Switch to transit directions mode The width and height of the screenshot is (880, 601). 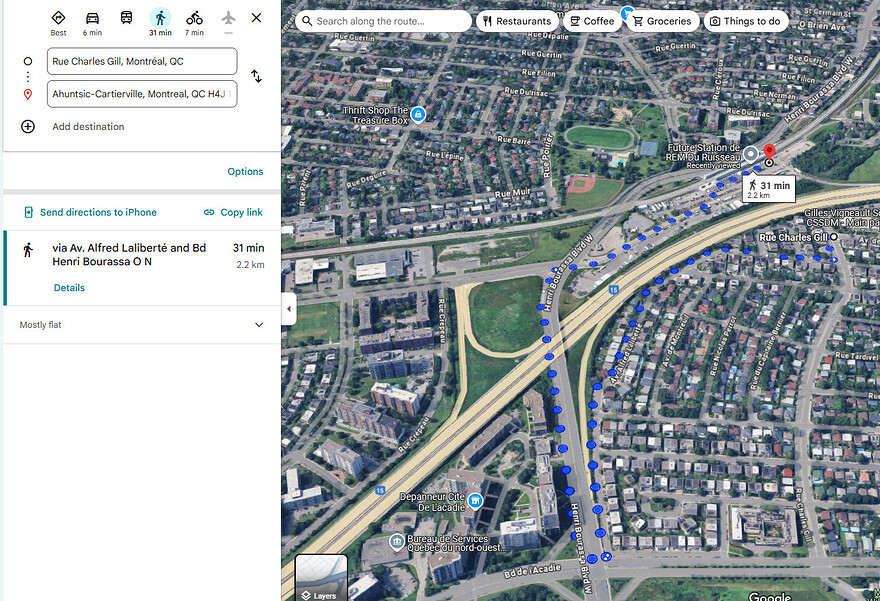[x=126, y=18]
